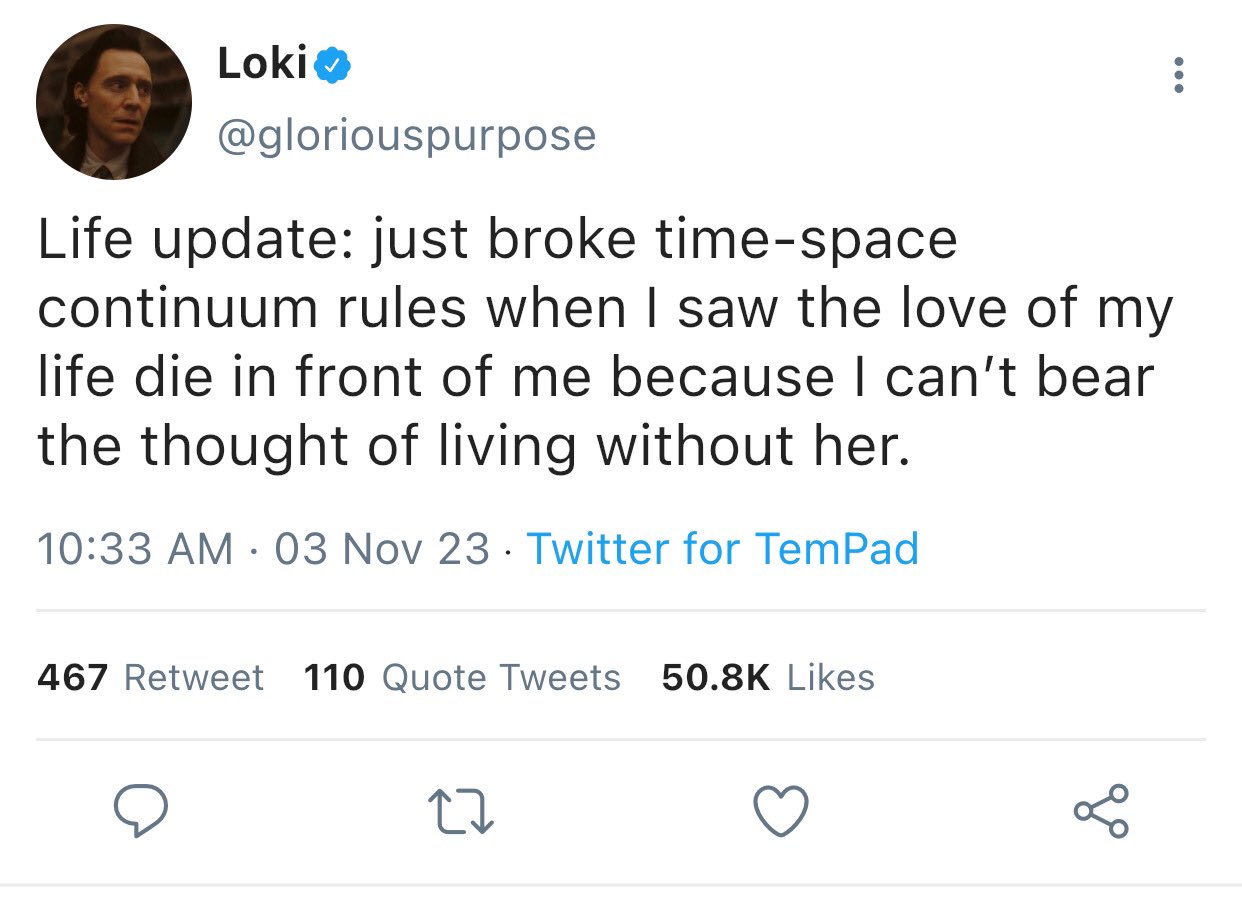This screenshot has width=1242, height=903.
Task: Open the three-dot more options menu
Action: point(1179,75)
